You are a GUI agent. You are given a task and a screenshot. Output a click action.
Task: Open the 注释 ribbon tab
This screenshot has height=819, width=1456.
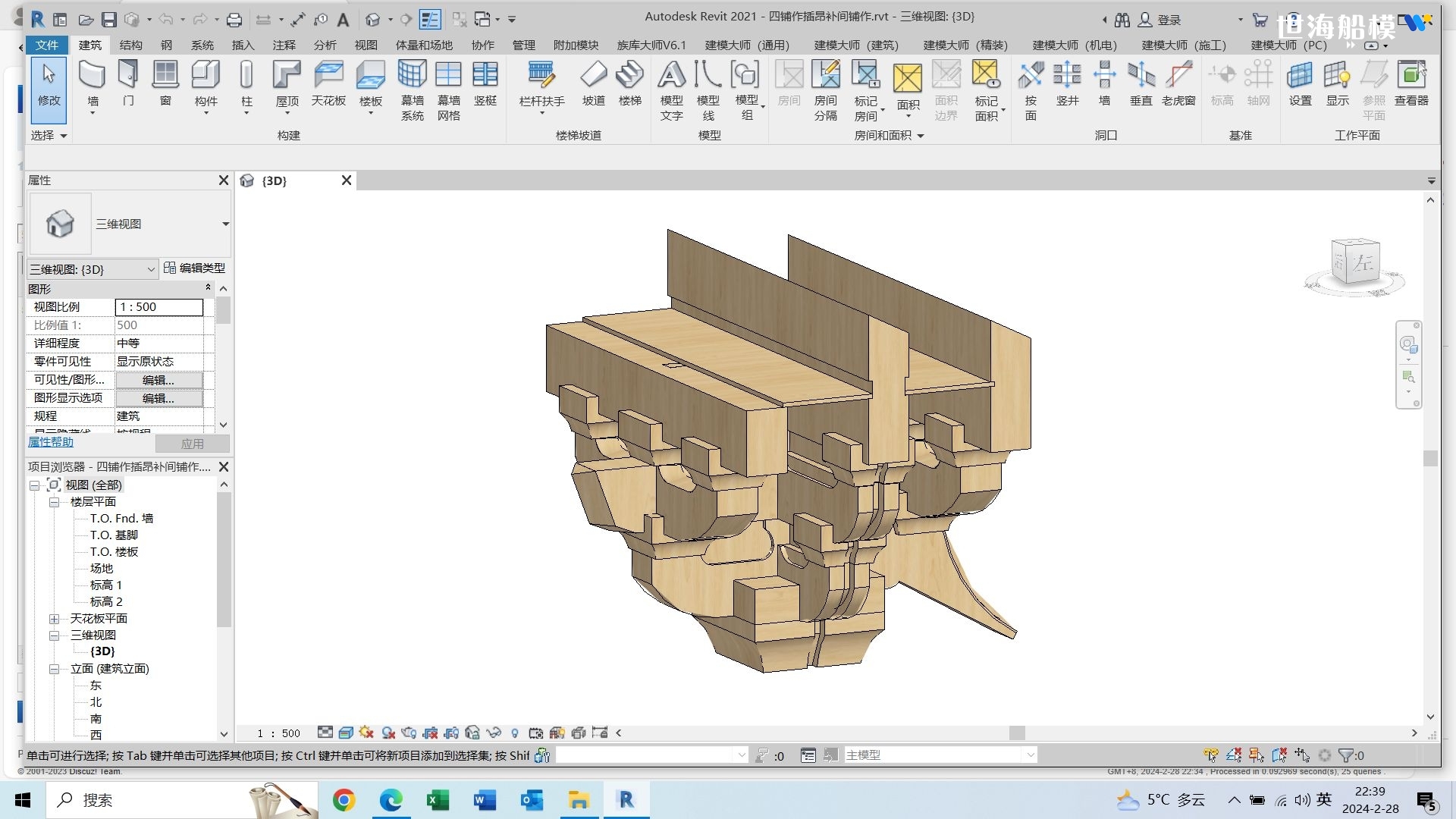click(284, 45)
